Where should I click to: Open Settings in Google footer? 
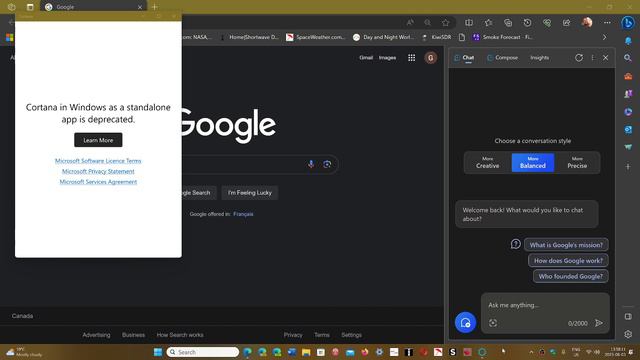pyautogui.click(x=351, y=335)
